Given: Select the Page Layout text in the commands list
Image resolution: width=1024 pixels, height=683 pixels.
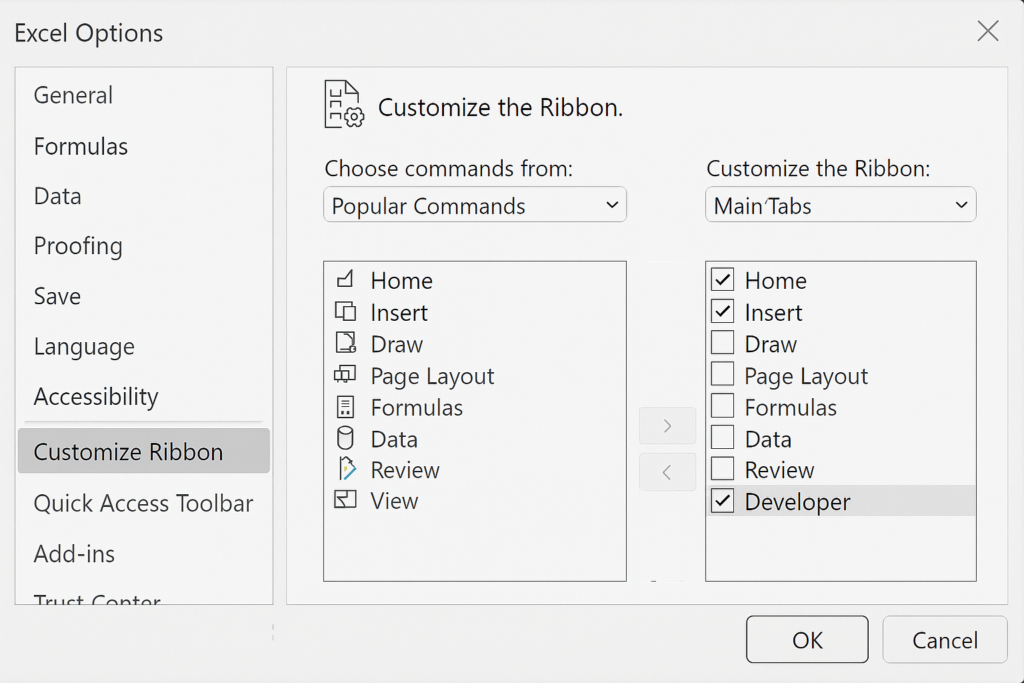Looking at the screenshot, I should pyautogui.click(x=432, y=375).
